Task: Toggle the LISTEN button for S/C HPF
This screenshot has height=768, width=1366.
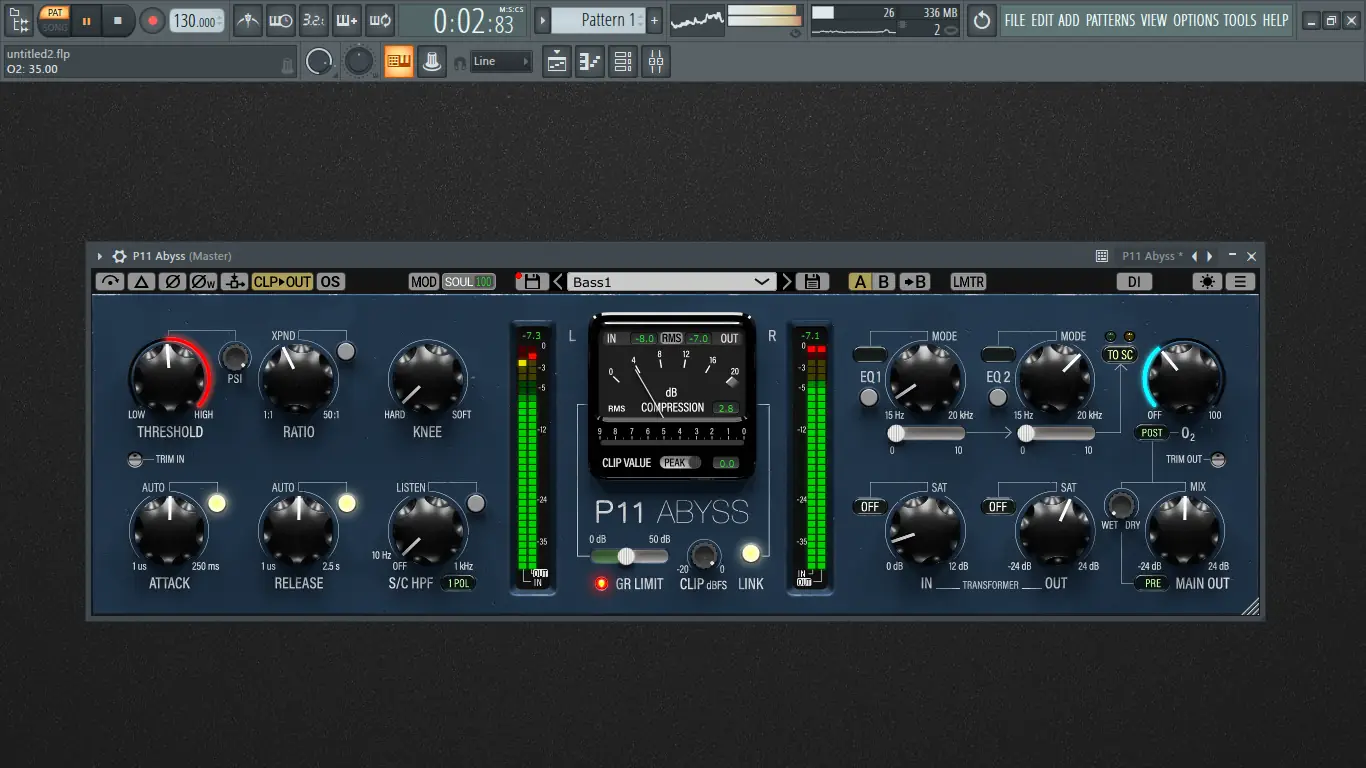Action: [476, 503]
